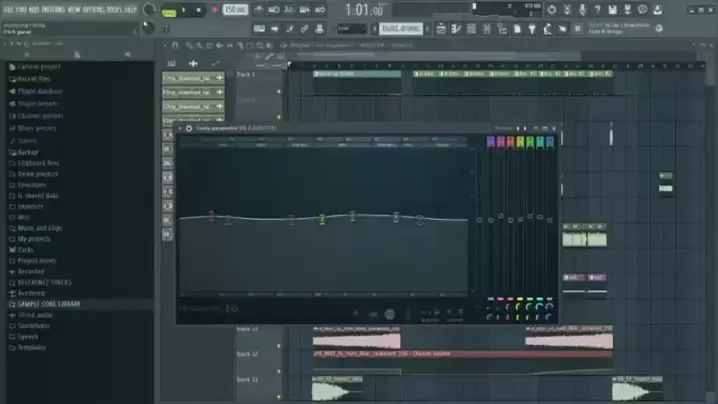The height and width of the screenshot is (404, 718).
Task: Open the Packs folder in browser
Action: [26, 250]
